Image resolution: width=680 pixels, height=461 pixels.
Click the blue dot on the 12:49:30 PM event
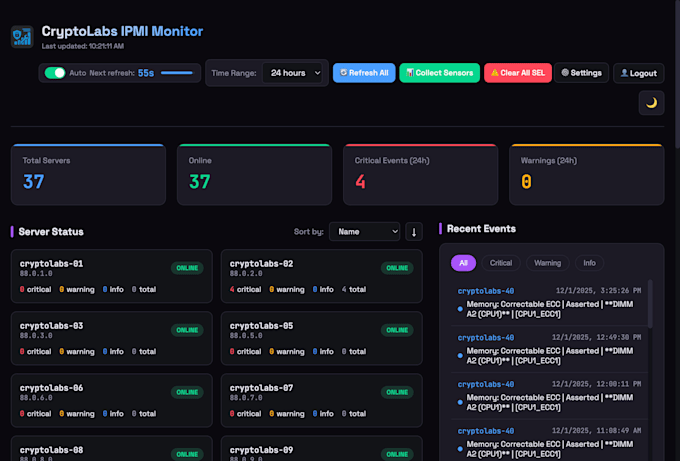(x=460, y=356)
